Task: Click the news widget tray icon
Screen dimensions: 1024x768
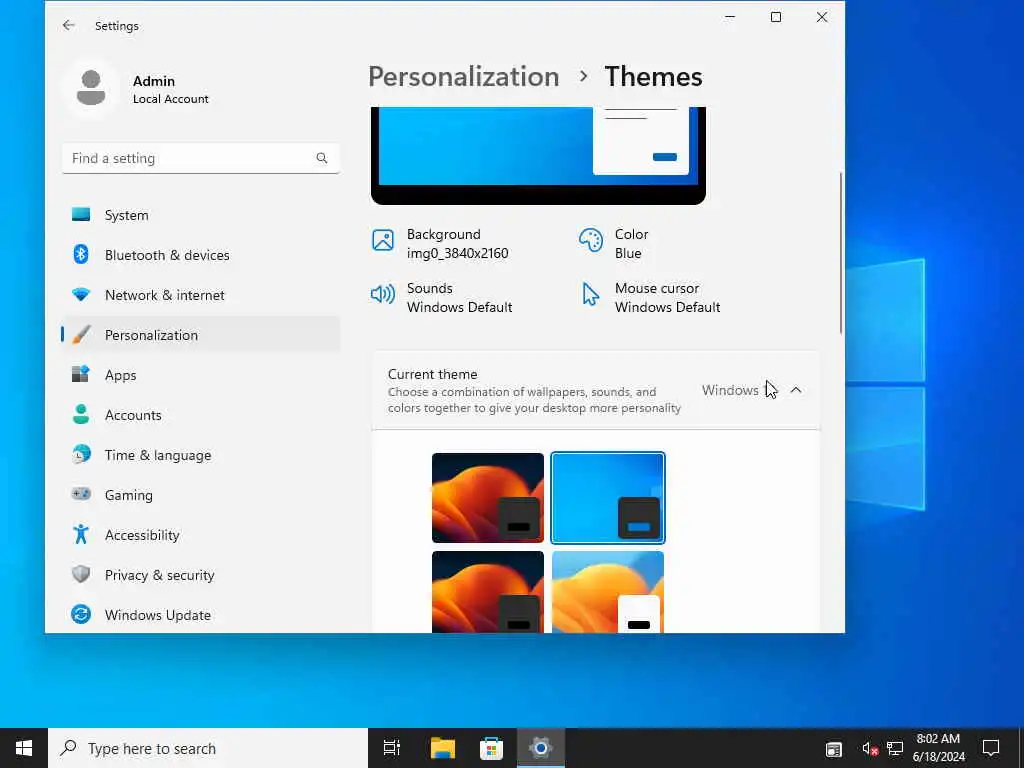Action: [x=834, y=749]
